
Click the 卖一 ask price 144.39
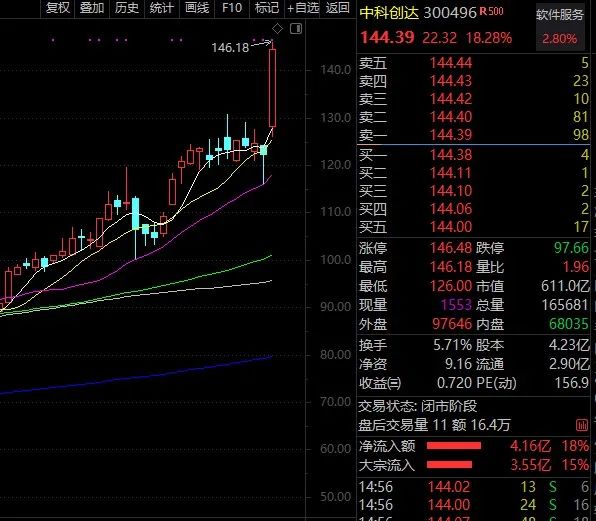point(451,135)
